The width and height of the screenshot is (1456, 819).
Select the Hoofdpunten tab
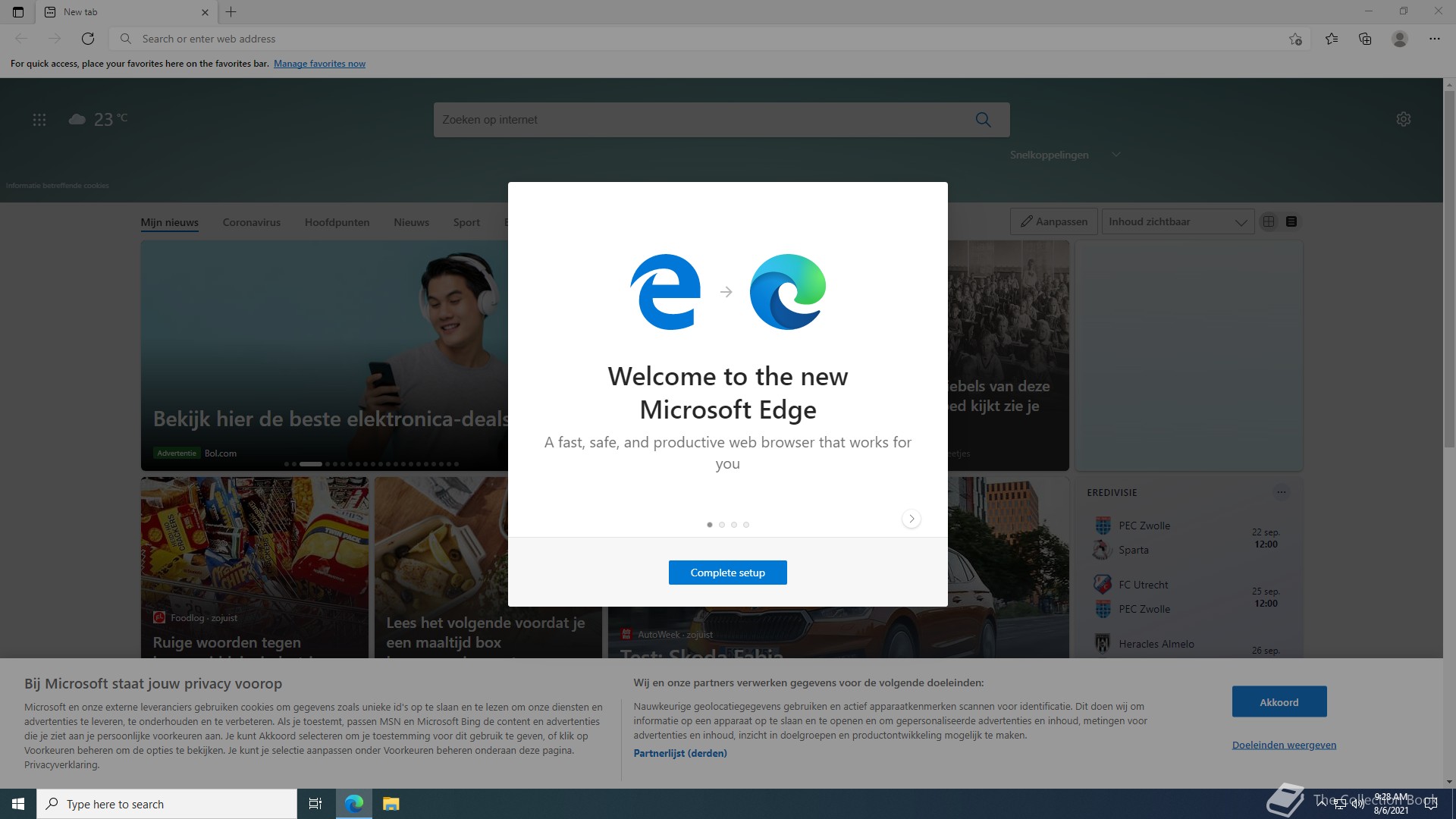pyautogui.click(x=337, y=222)
